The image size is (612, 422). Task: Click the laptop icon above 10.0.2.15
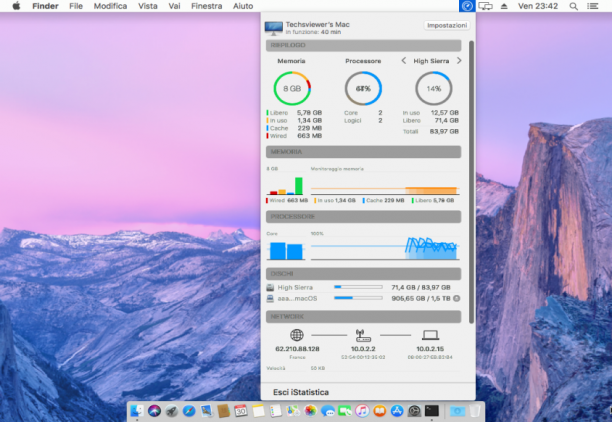coord(430,335)
